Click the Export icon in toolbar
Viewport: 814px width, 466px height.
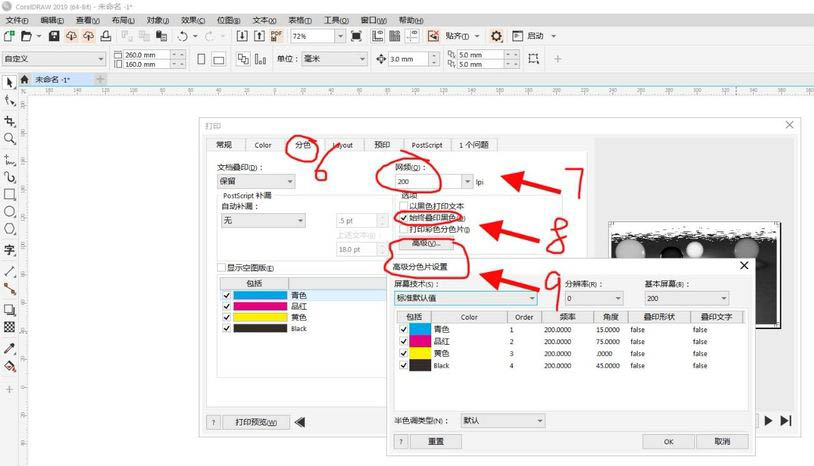pyautogui.click(x=259, y=36)
